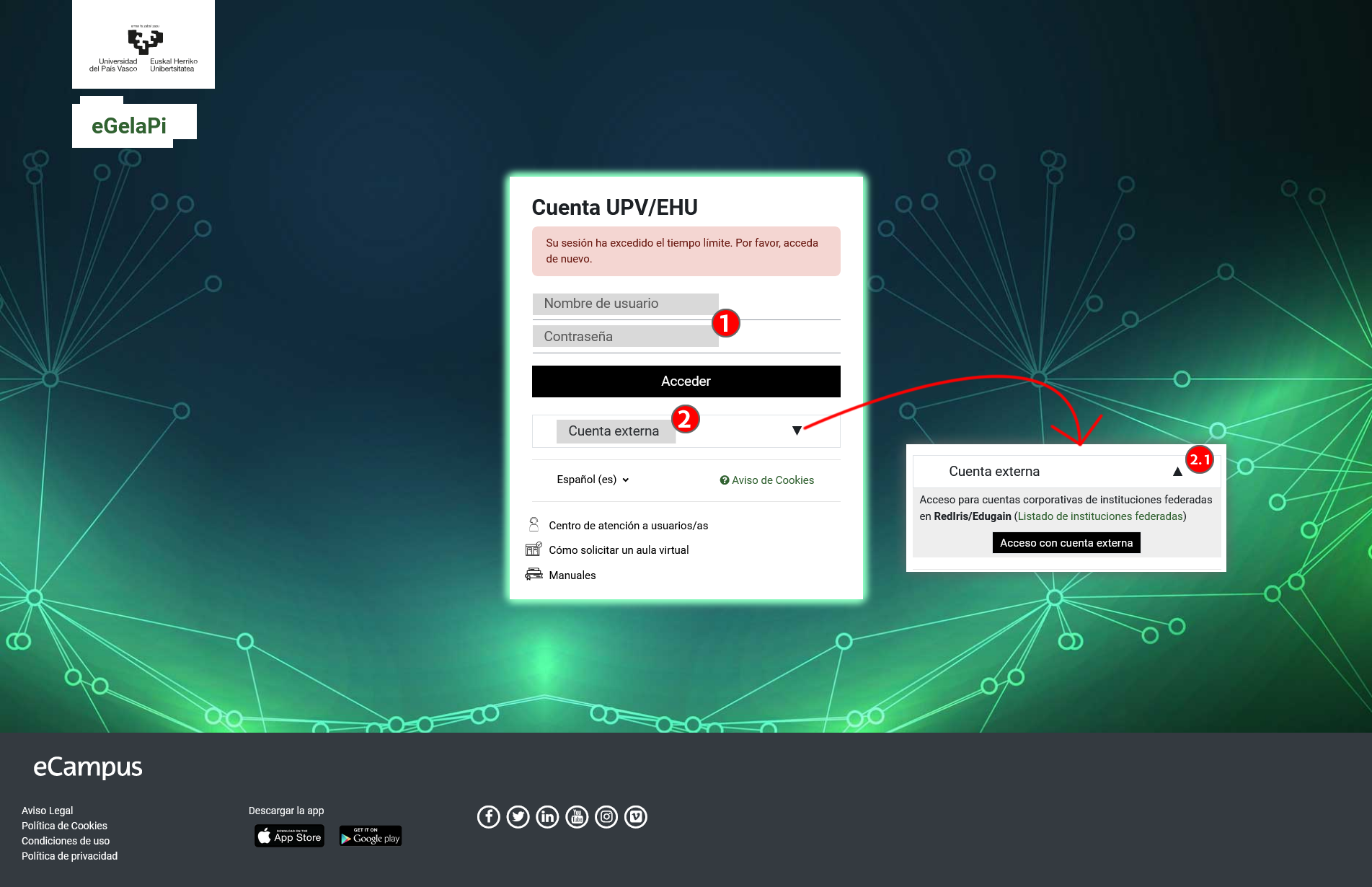Screen dimensions: 1372x887
Task: Open the Twitter social icon
Action: 518,816
